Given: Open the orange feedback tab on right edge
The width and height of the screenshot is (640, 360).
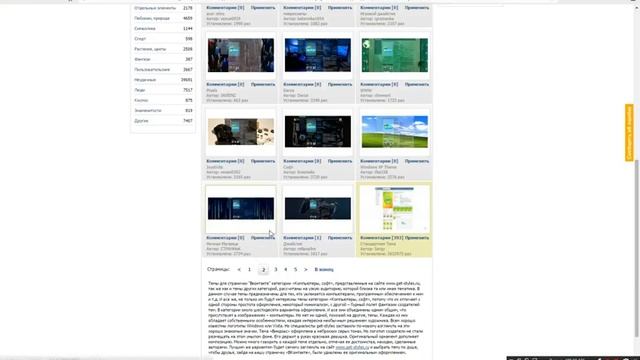Looking at the screenshot, I should (x=629, y=133).
